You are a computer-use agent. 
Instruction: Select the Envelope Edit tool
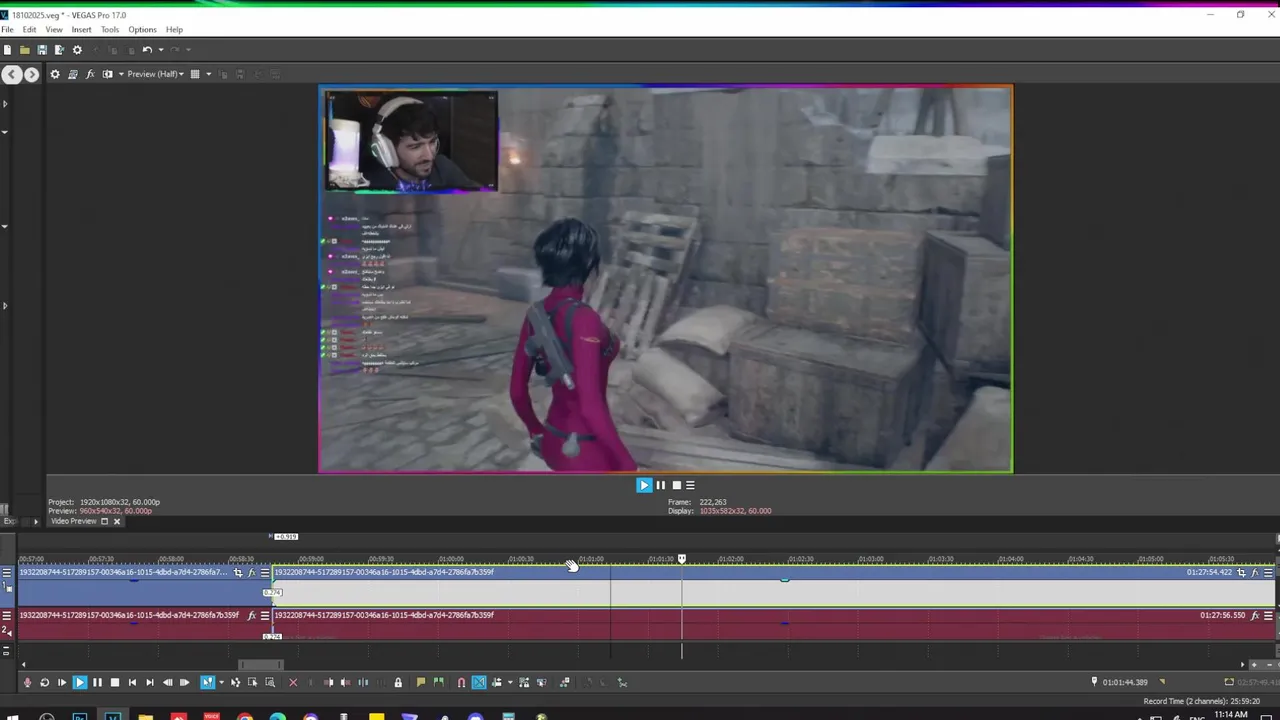pos(235,683)
